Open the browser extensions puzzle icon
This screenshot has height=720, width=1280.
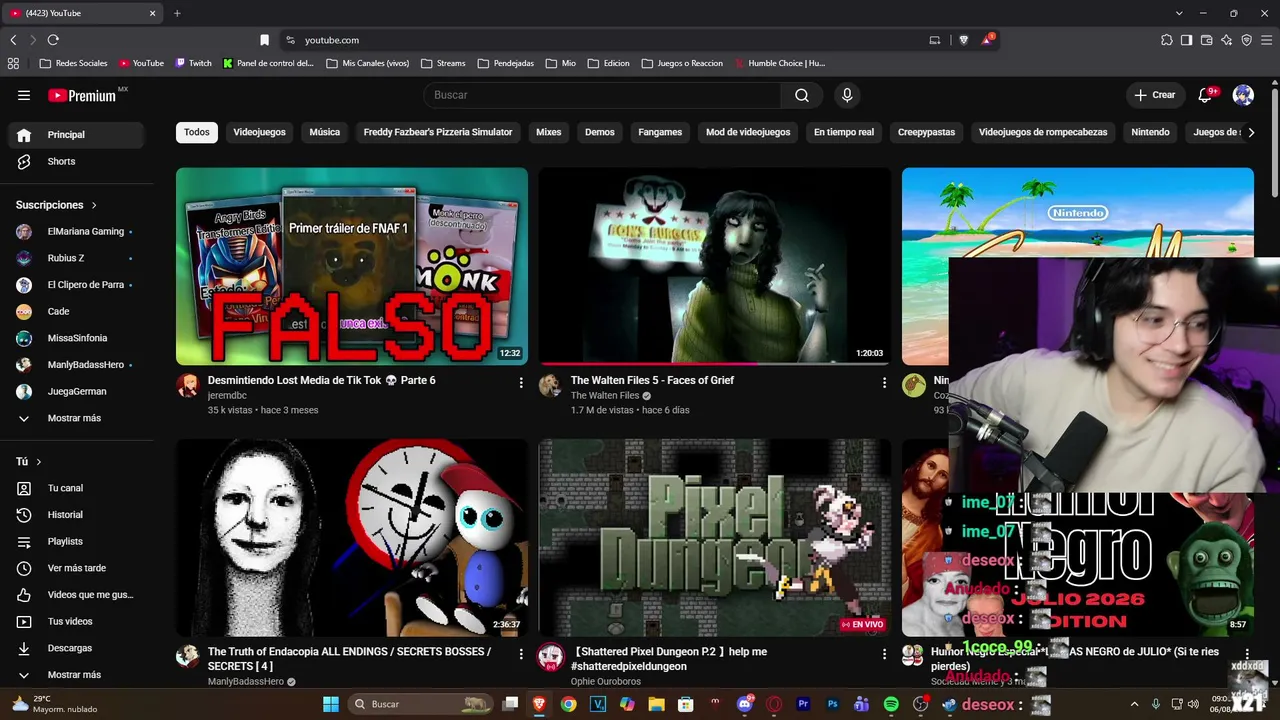pos(1167,40)
